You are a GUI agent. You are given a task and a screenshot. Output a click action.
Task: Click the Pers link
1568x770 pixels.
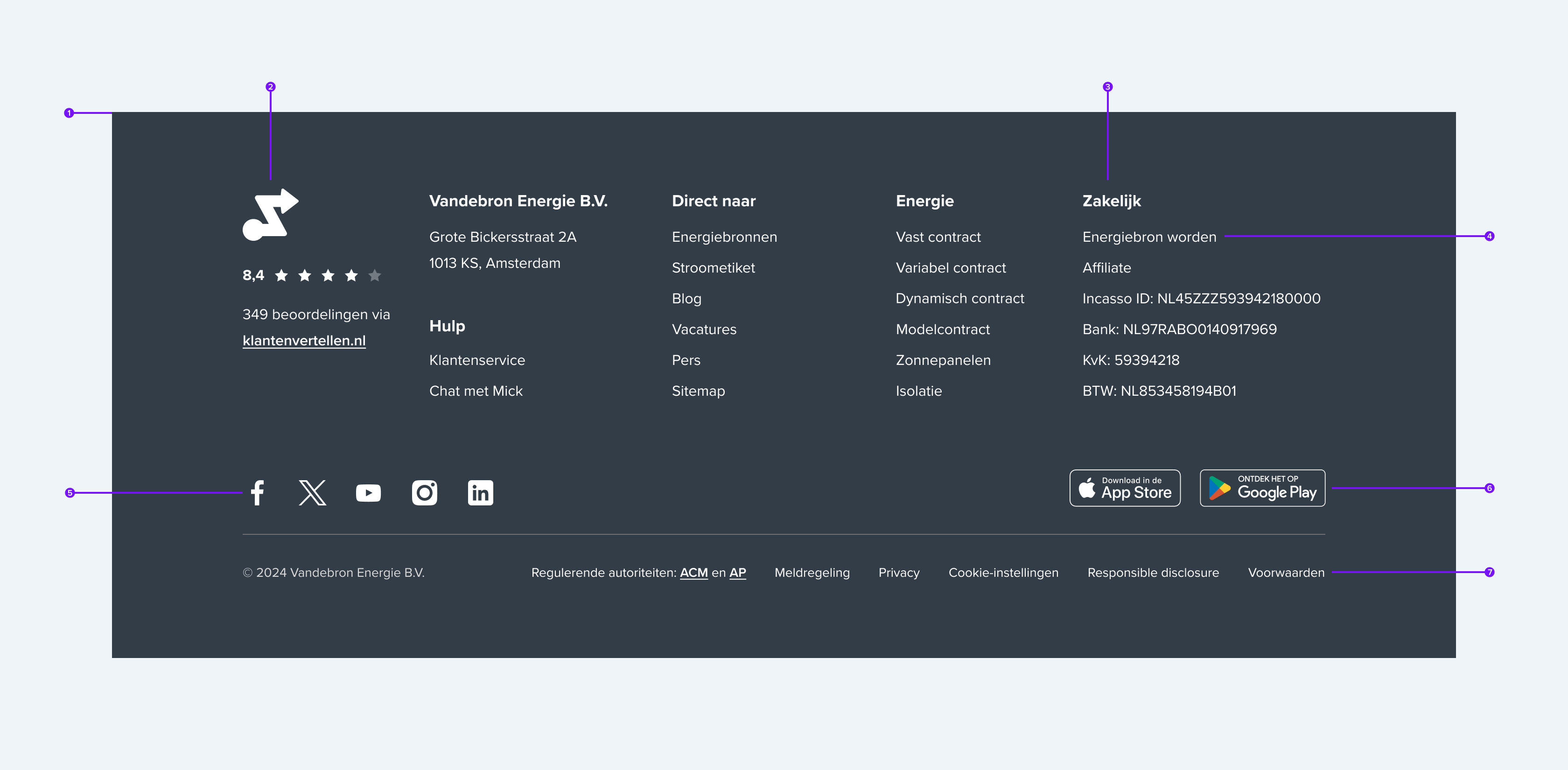686,360
